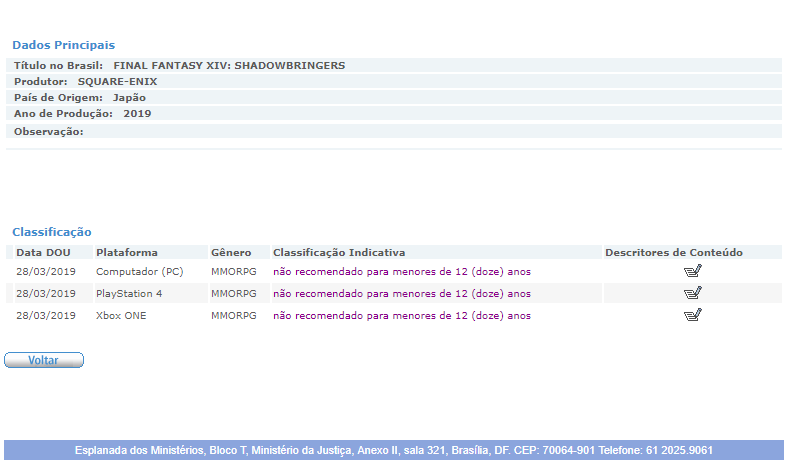Open the PlayStation 4 classification rating link
Viewport: 792px width, 466px height.
pyautogui.click(x=402, y=293)
